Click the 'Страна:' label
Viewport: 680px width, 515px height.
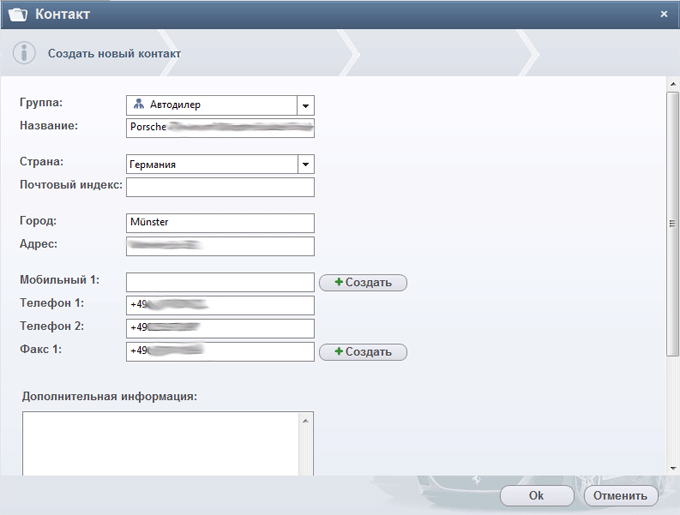click(42, 162)
